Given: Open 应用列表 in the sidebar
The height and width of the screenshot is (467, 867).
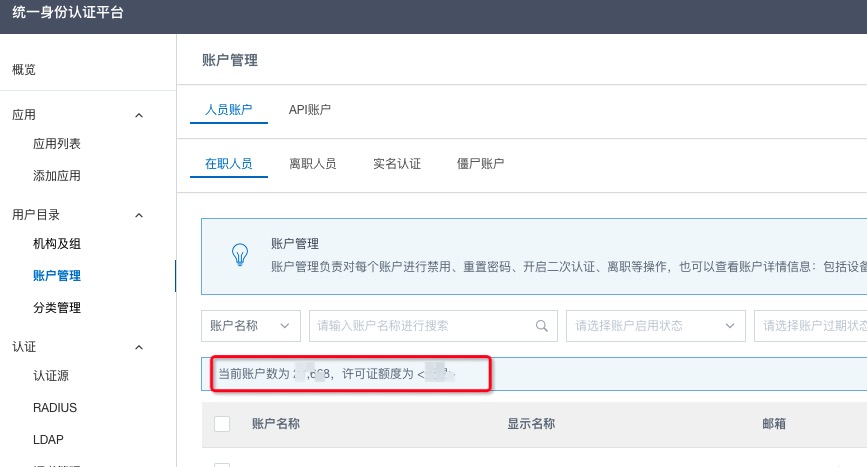Looking at the screenshot, I should [x=57, y=144].
